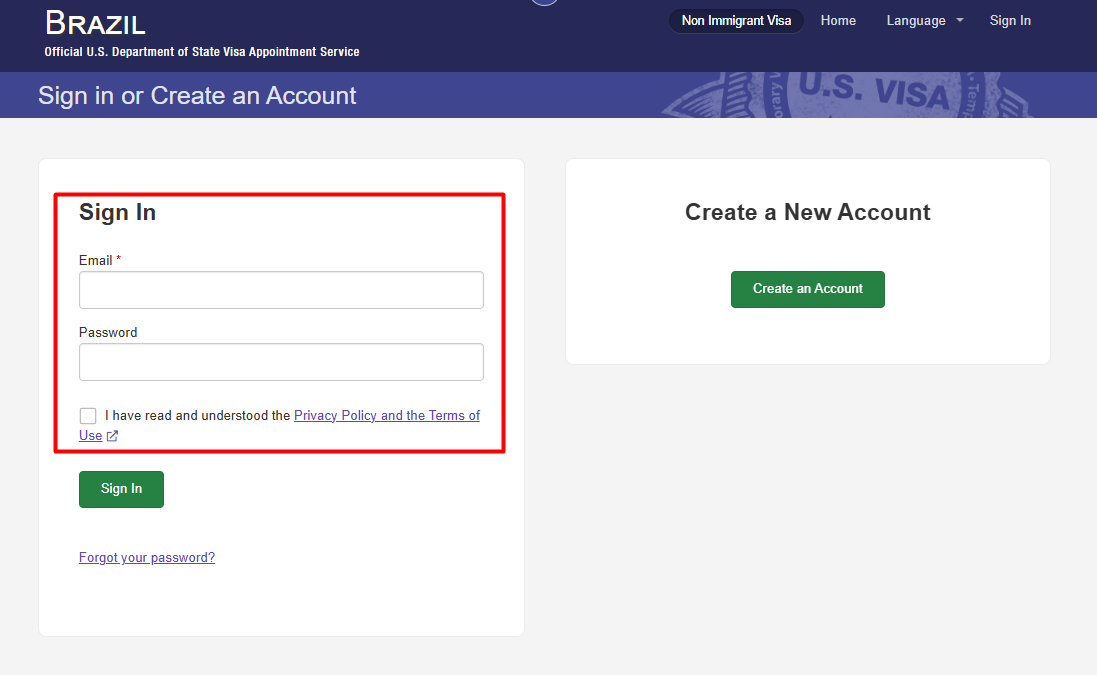Open the Language menu in the header
Viewport: 1097px width, 675px height.
[x=915, y=21]
